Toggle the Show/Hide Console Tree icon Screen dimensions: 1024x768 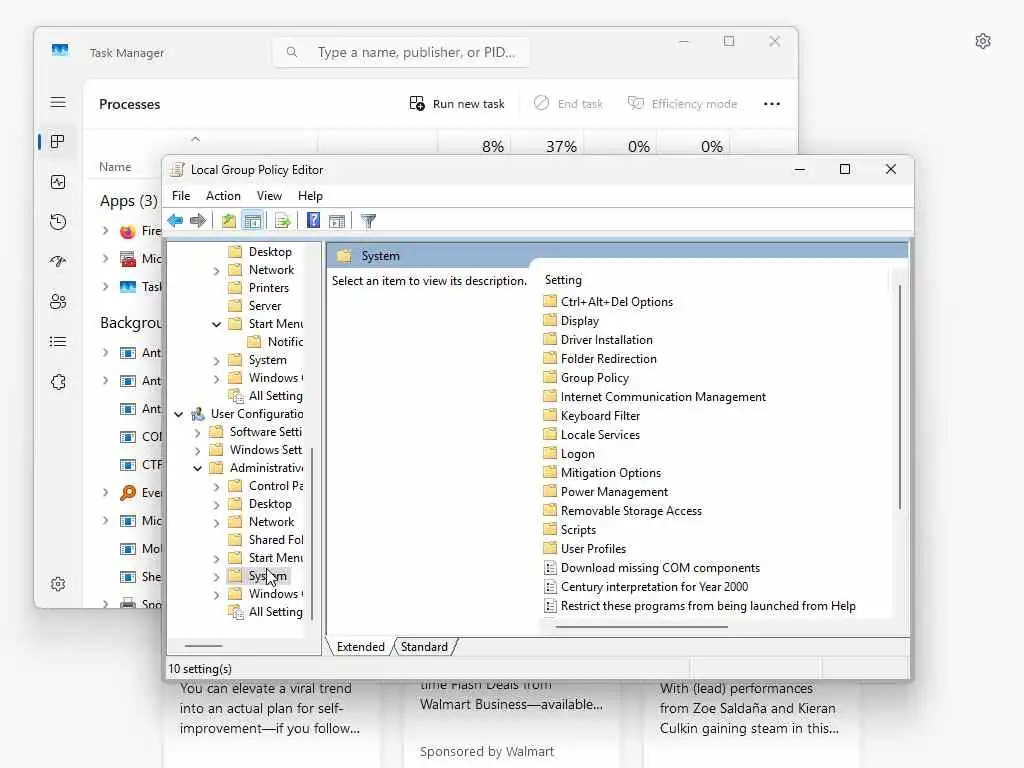click(252, 221)
